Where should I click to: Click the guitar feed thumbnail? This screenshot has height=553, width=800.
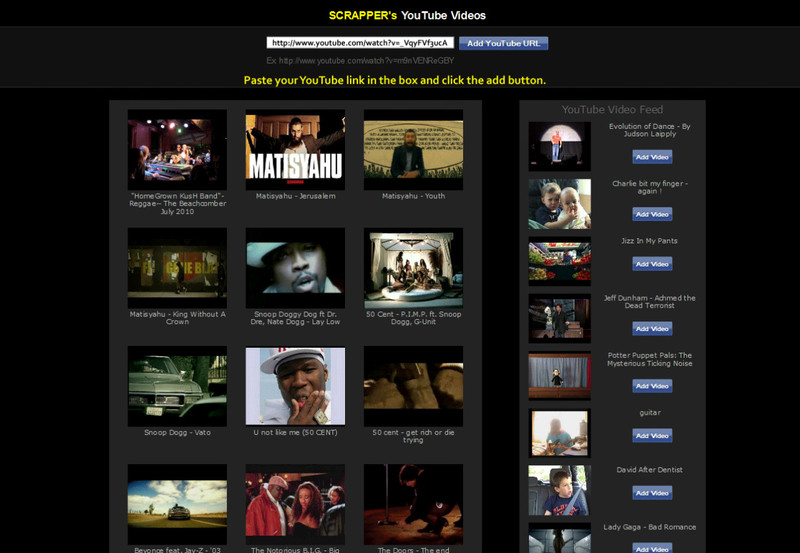click(x=560, y=433)
